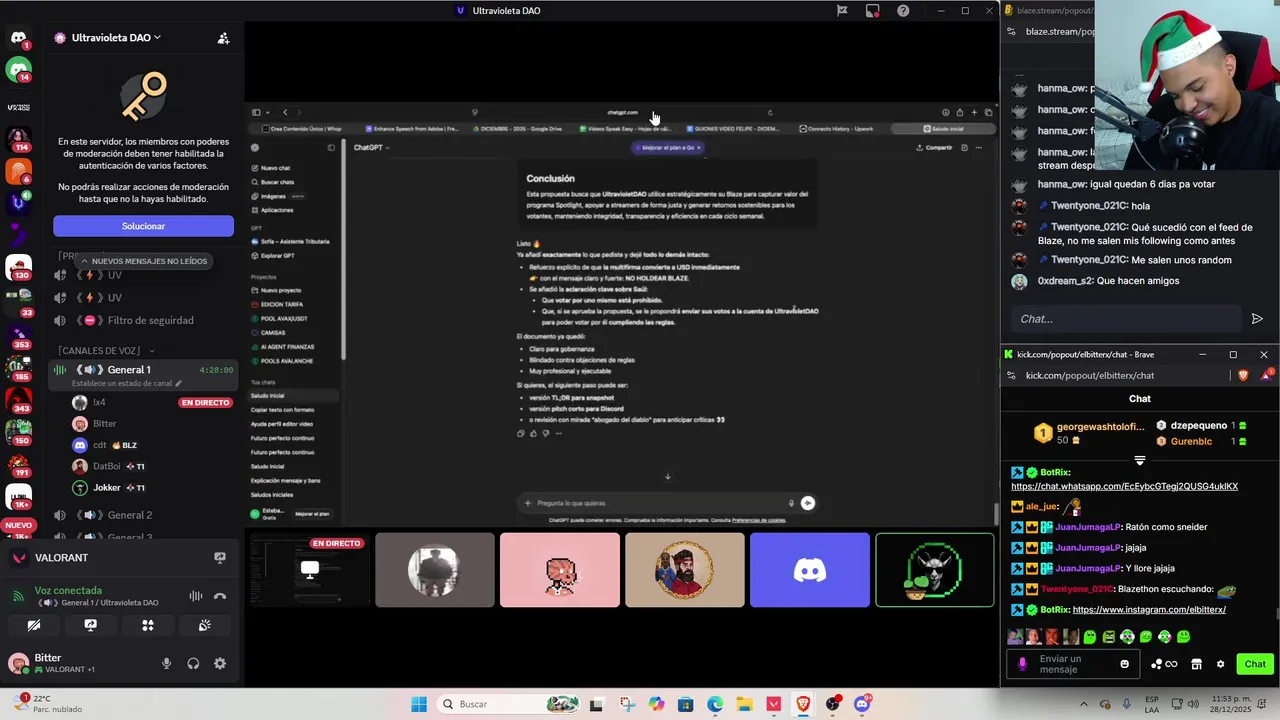Open Kick channel shop icon
Screen dimensions: 1280x720
coord(1196,664)
